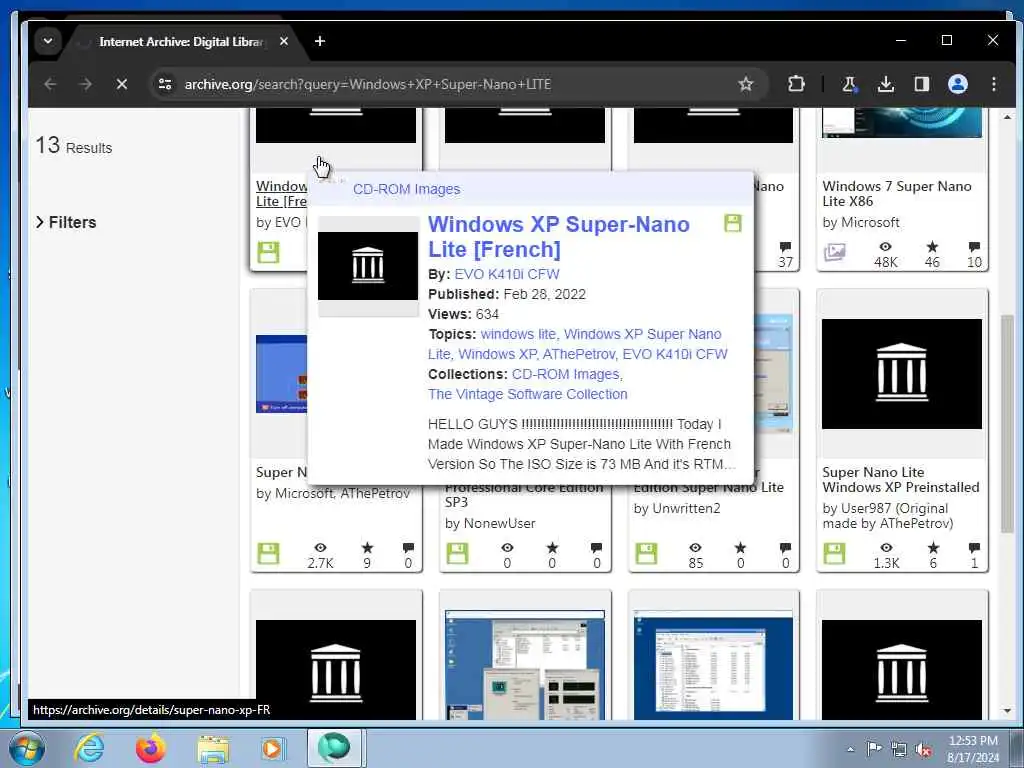
Task: Show hidden tray icons arrow
Action: point(850,749)
